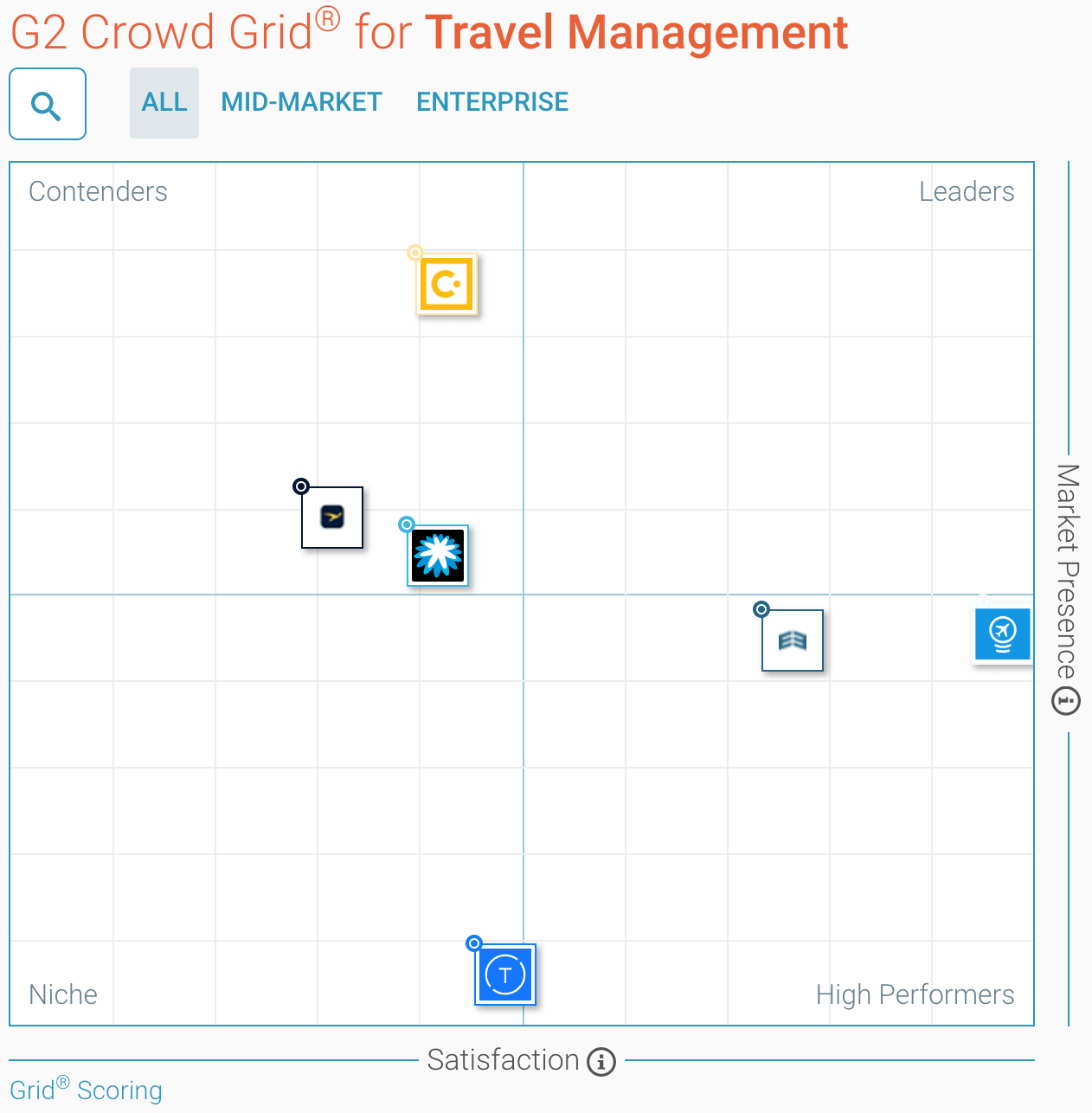1092x1113 pixels.
Task: Open the Grid Scoring link
Action: [x=86, y=1089]
